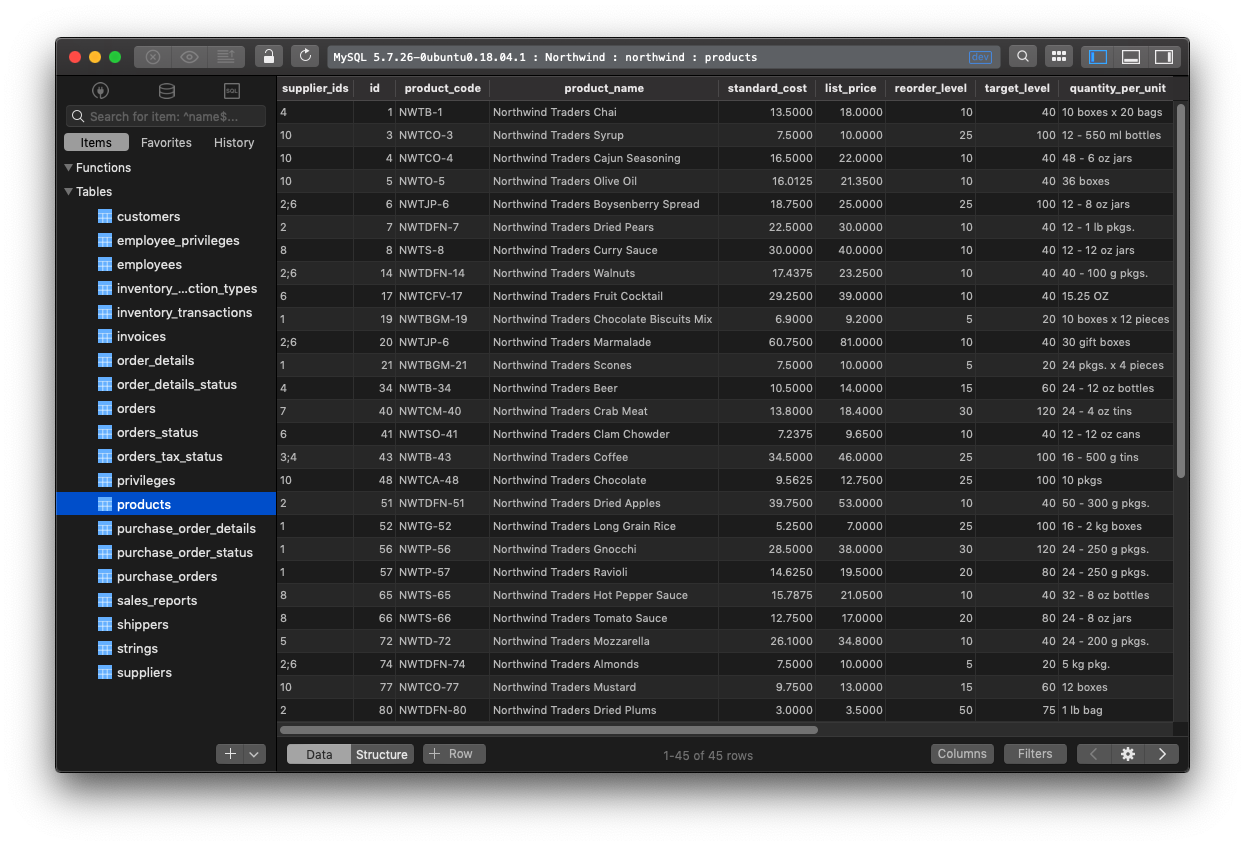Screen dimensions: 1245x846
Task: Expand the Functions tree section
Action: click(x=69, y=167)
